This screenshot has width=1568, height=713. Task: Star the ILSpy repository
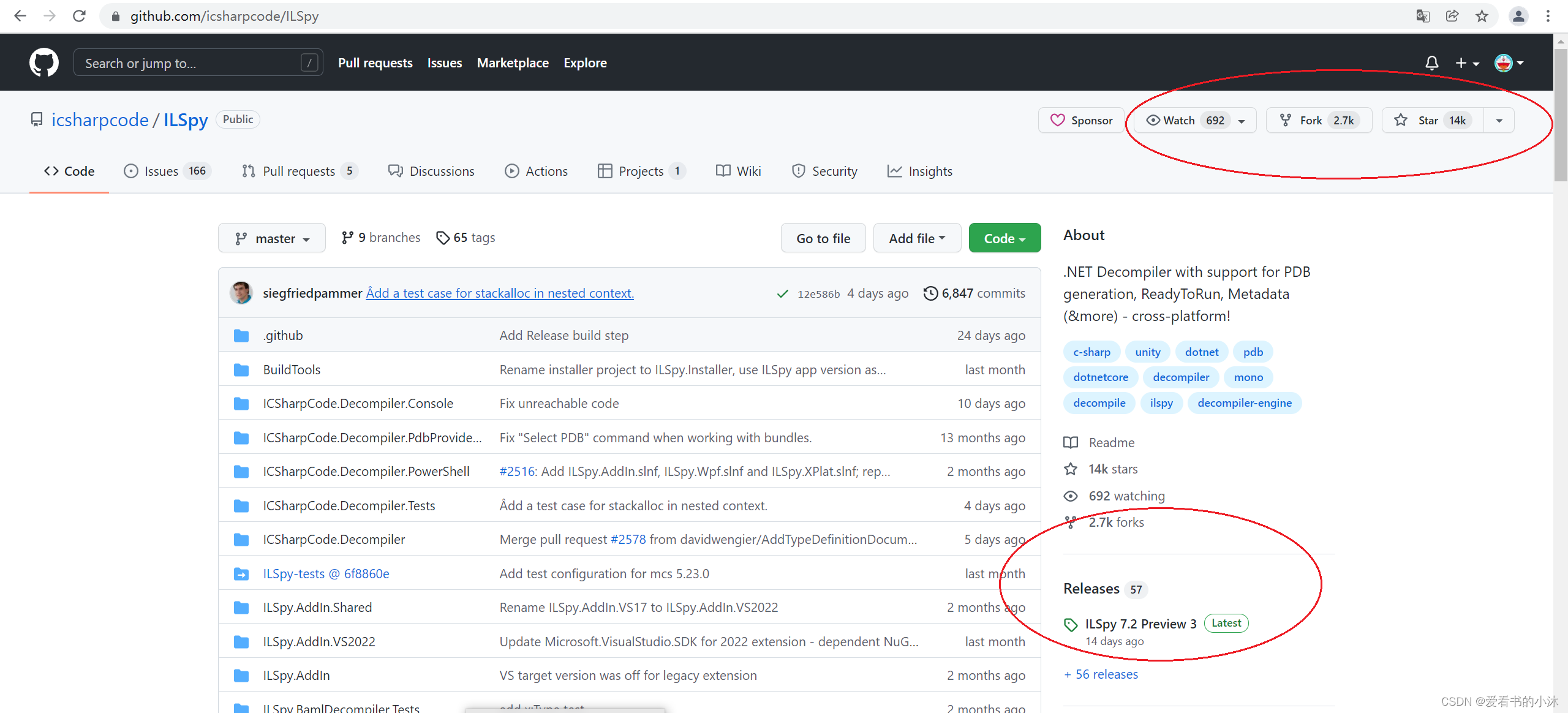coord(1433,120)
